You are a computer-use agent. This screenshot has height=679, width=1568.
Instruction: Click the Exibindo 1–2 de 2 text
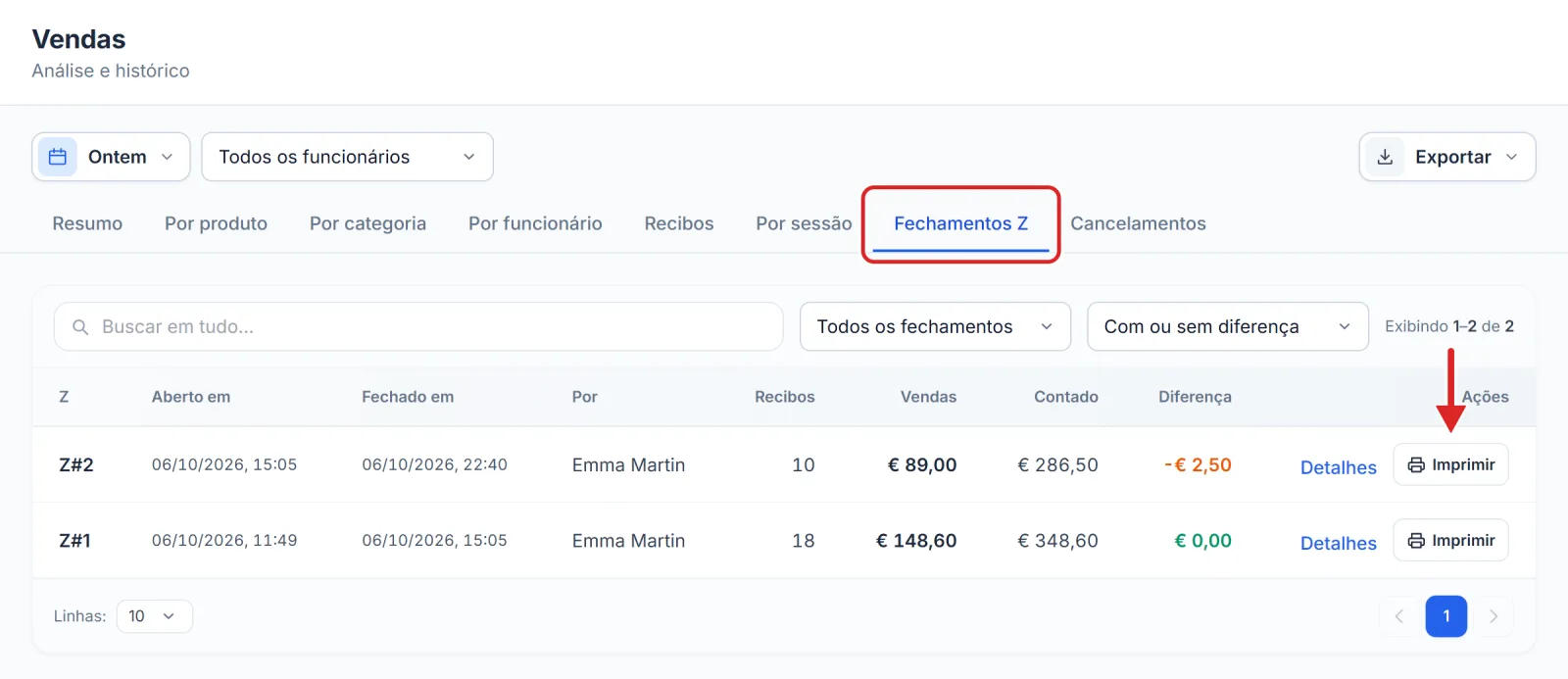point(1448,326)
